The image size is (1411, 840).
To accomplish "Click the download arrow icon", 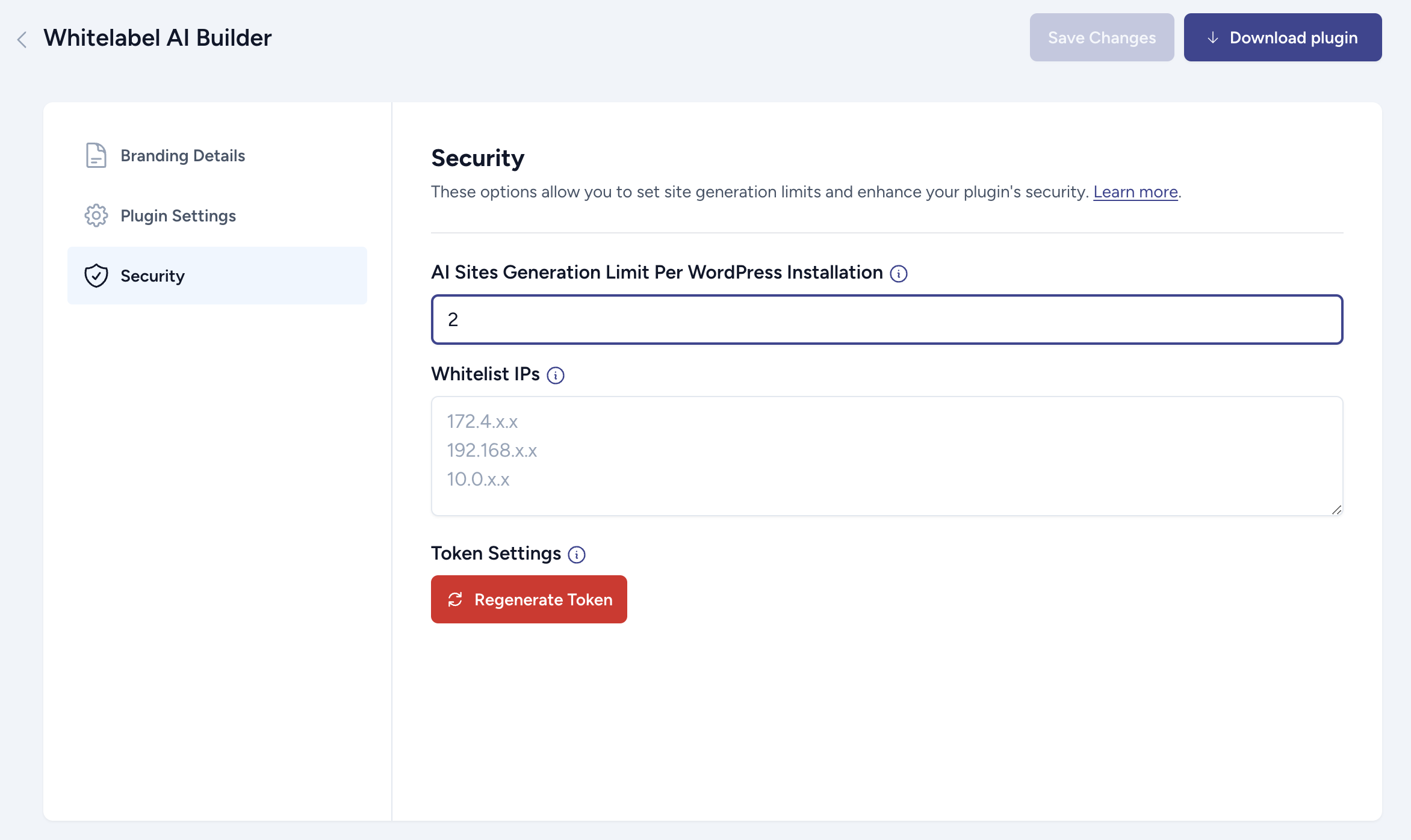I will [1213, 38].
